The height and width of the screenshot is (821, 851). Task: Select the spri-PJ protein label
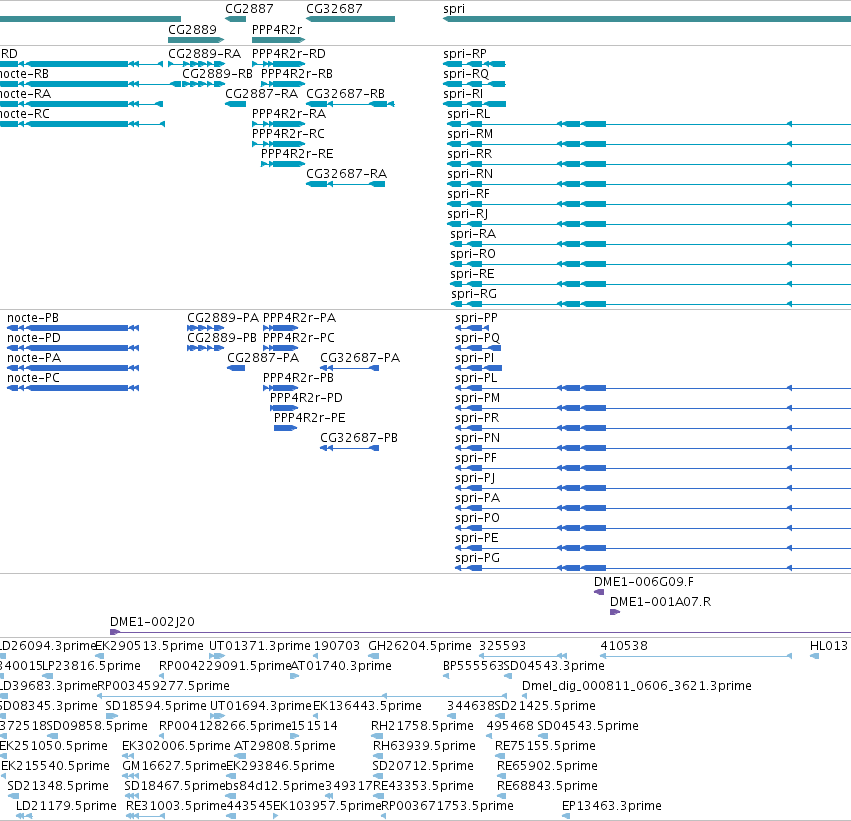475,479
